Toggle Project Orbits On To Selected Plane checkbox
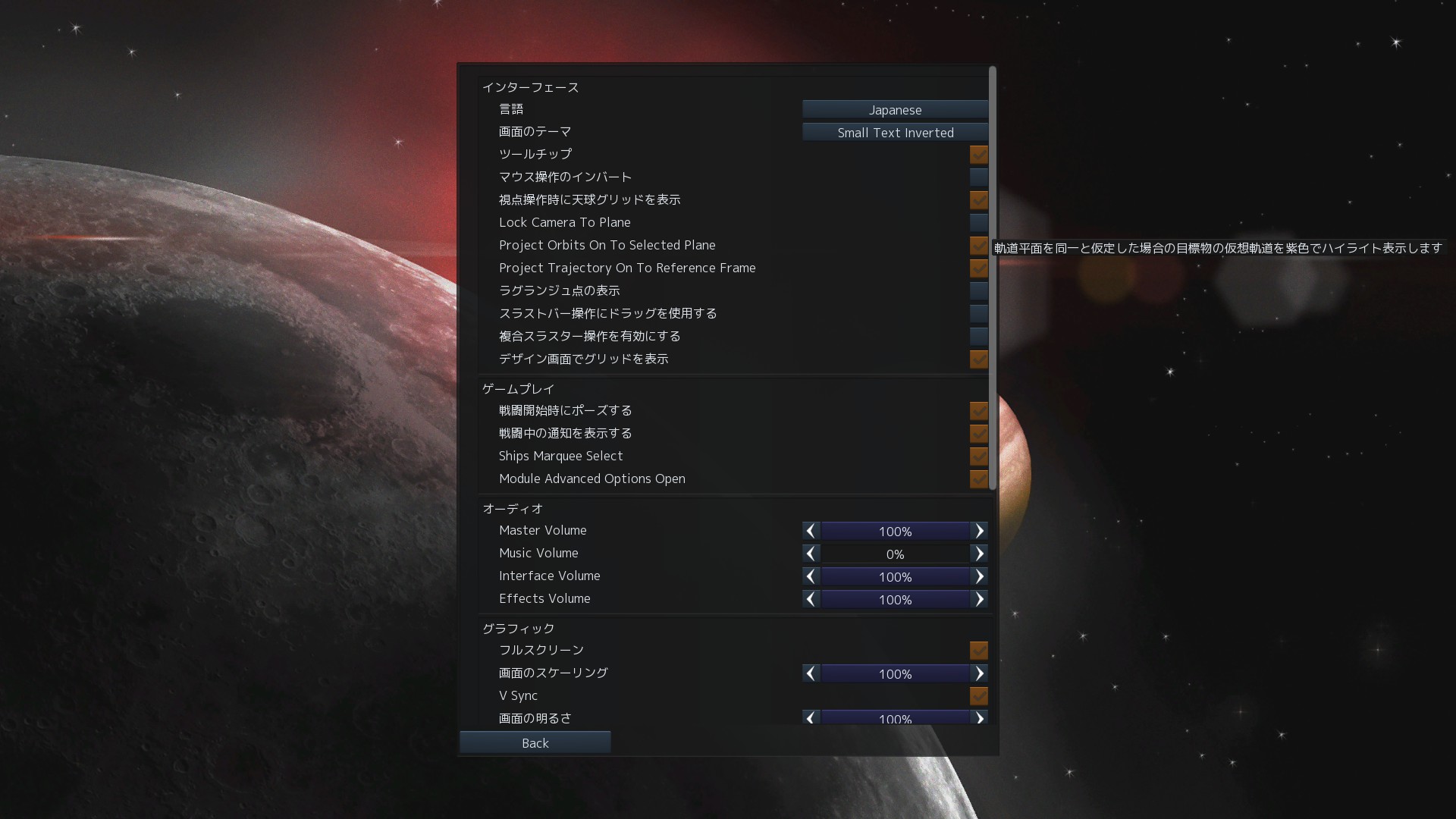Screen dimensions: 1456x819 point(979,246)
